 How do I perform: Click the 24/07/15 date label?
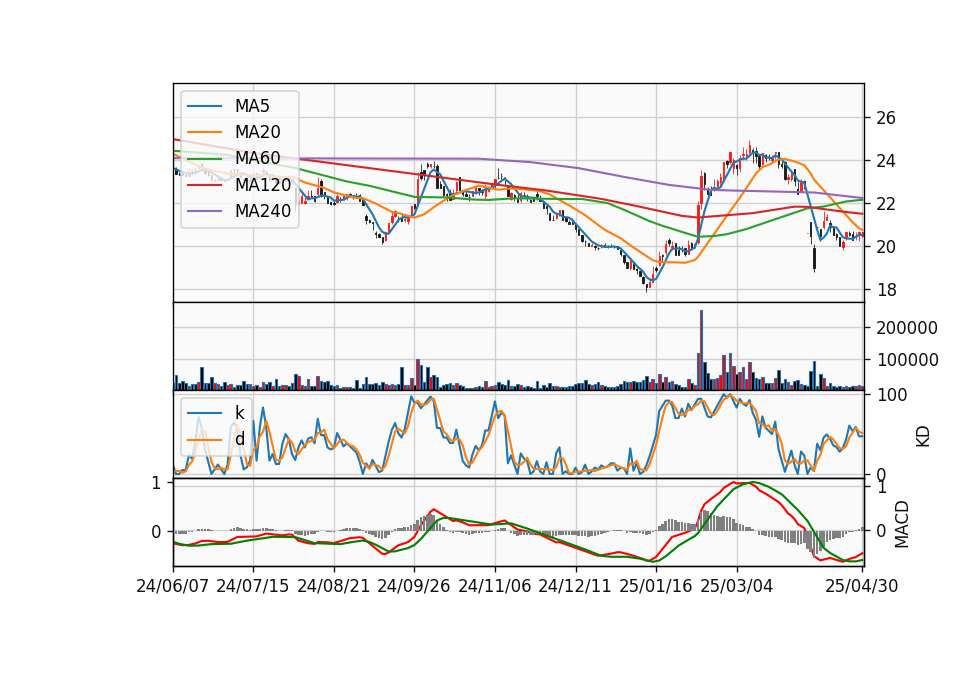(x=253, y=586)
